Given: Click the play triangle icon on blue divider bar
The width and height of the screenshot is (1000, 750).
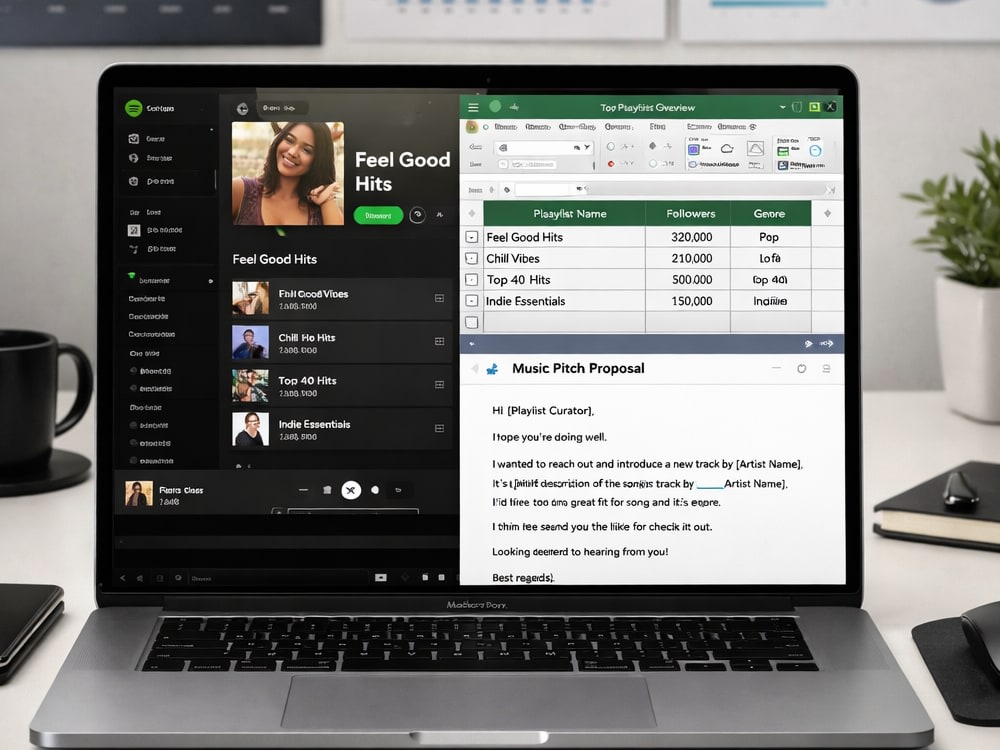Looking at the screenshot, I should pos(809,344).
